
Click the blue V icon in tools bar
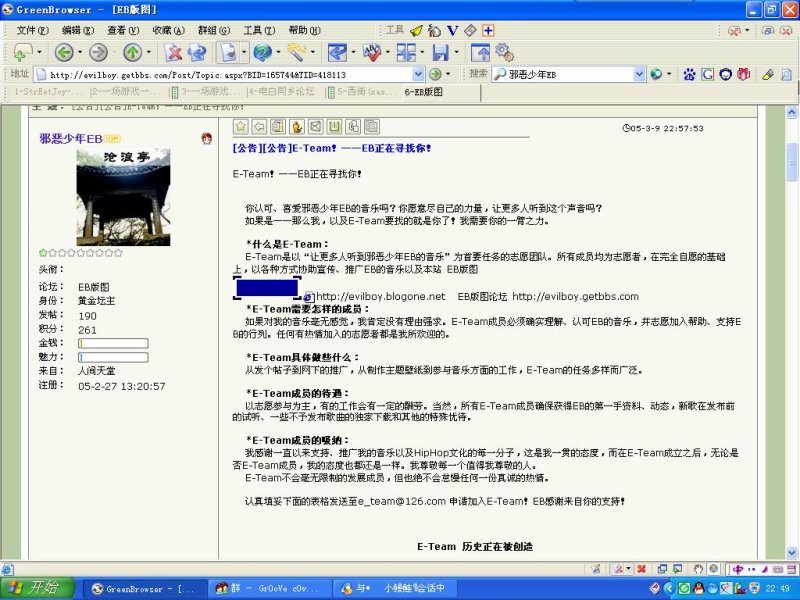452,30
